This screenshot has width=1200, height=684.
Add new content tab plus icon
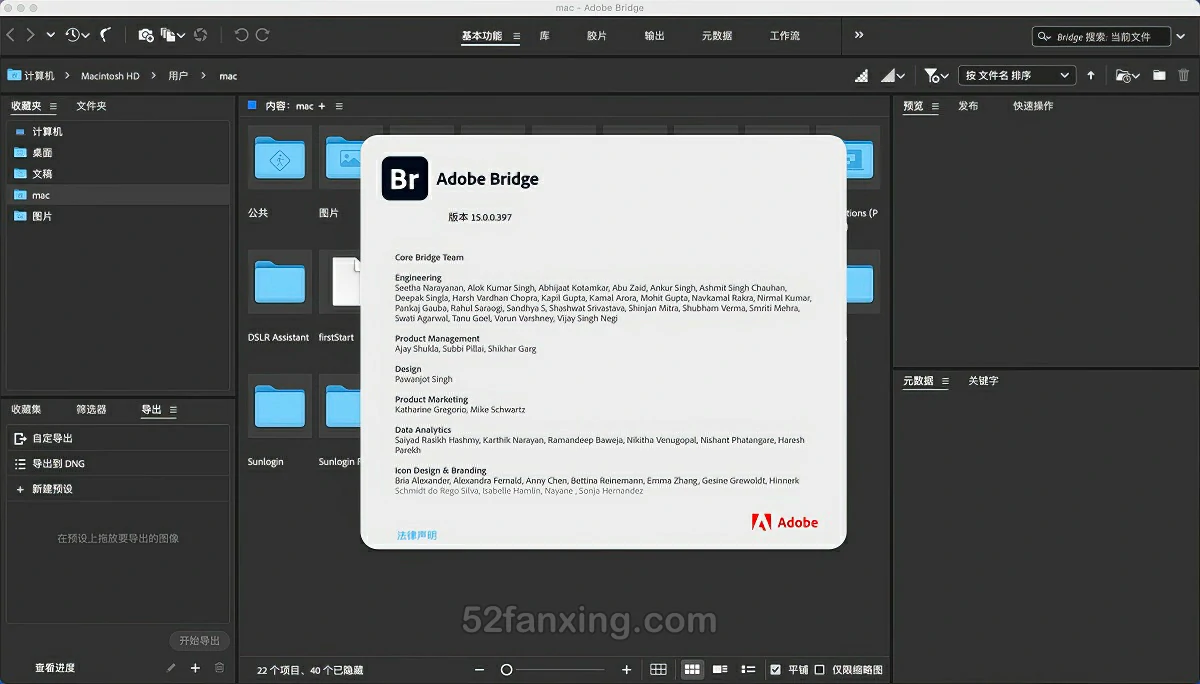pyautogui.click(x=322, y=106)
